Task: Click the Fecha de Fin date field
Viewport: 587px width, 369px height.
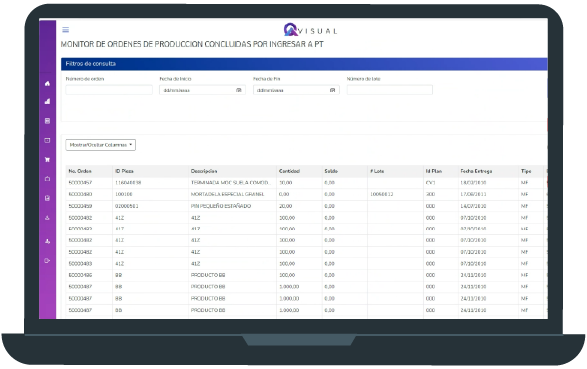Action: (296, 90)
